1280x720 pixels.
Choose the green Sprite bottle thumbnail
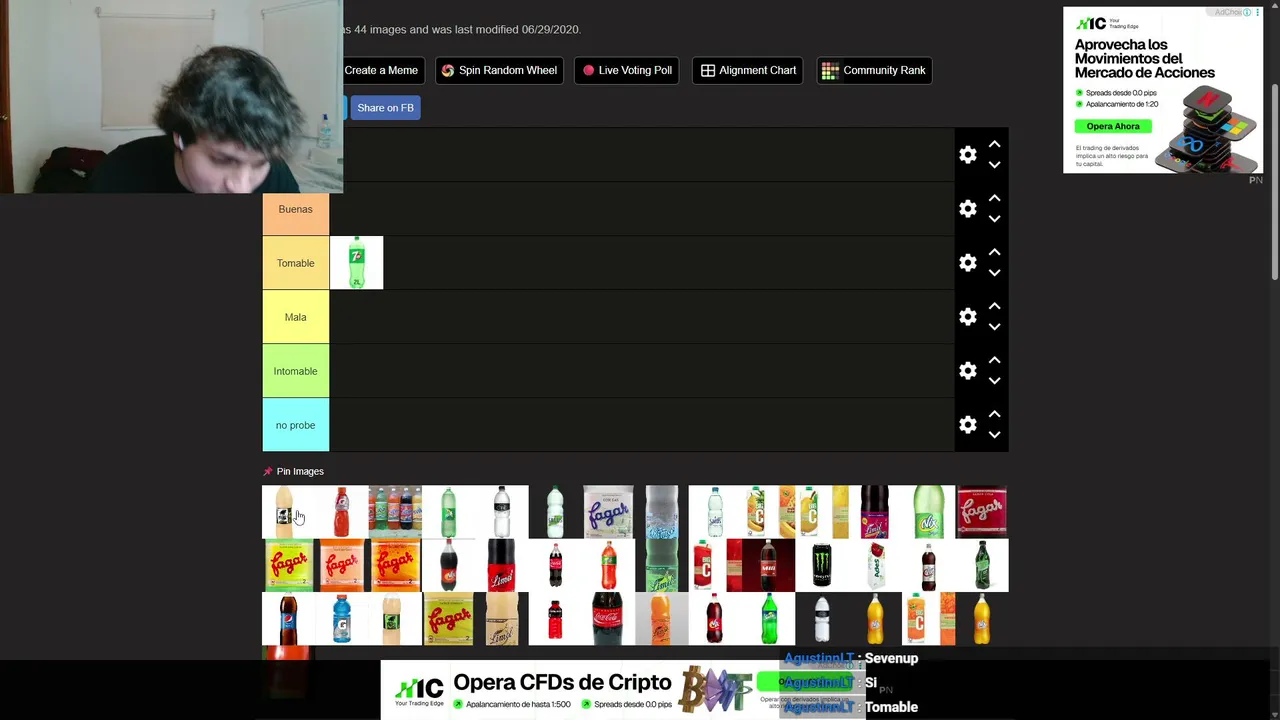[x=768, y=619]
